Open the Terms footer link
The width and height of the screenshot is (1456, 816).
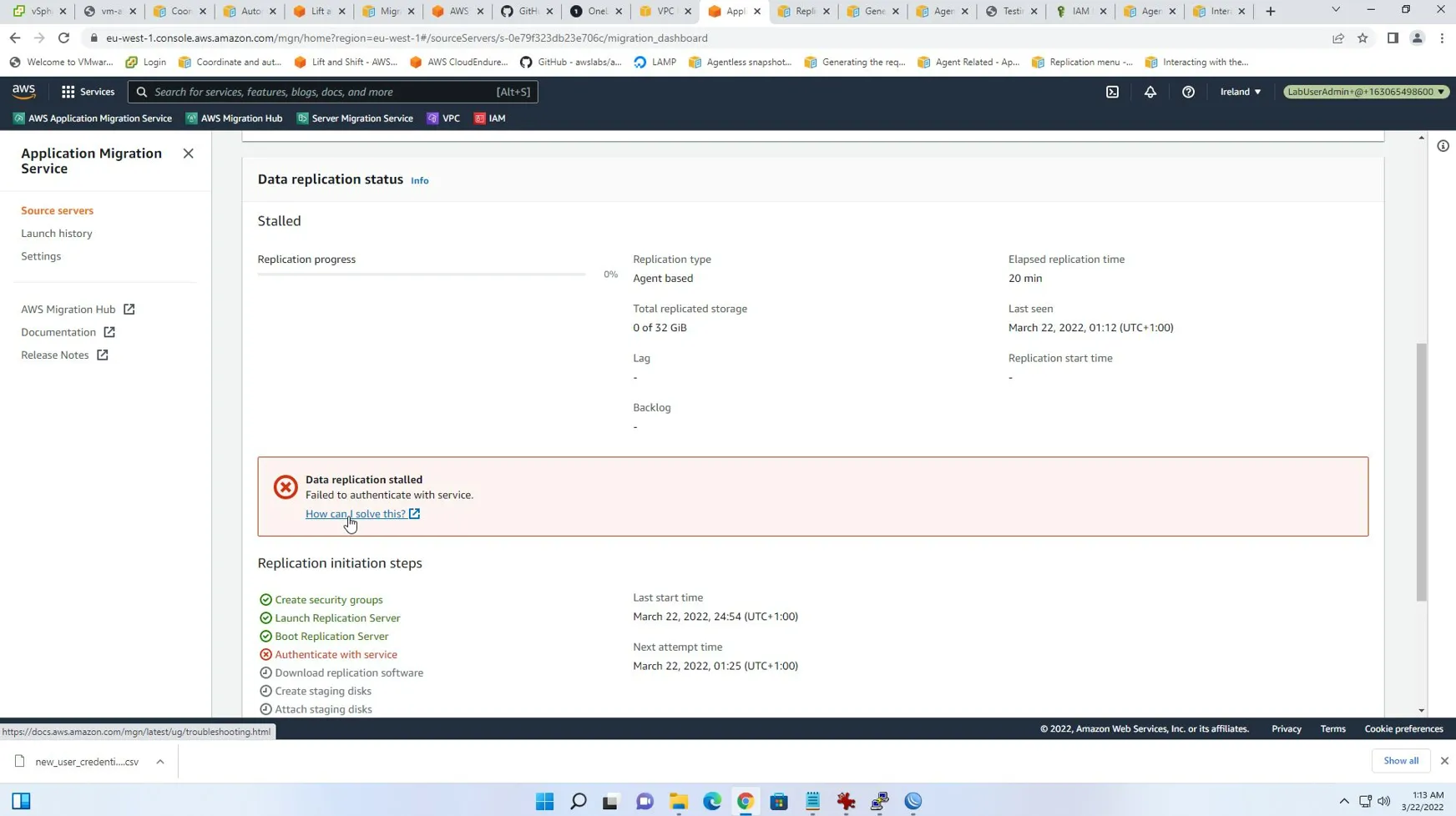[1332, 729]
